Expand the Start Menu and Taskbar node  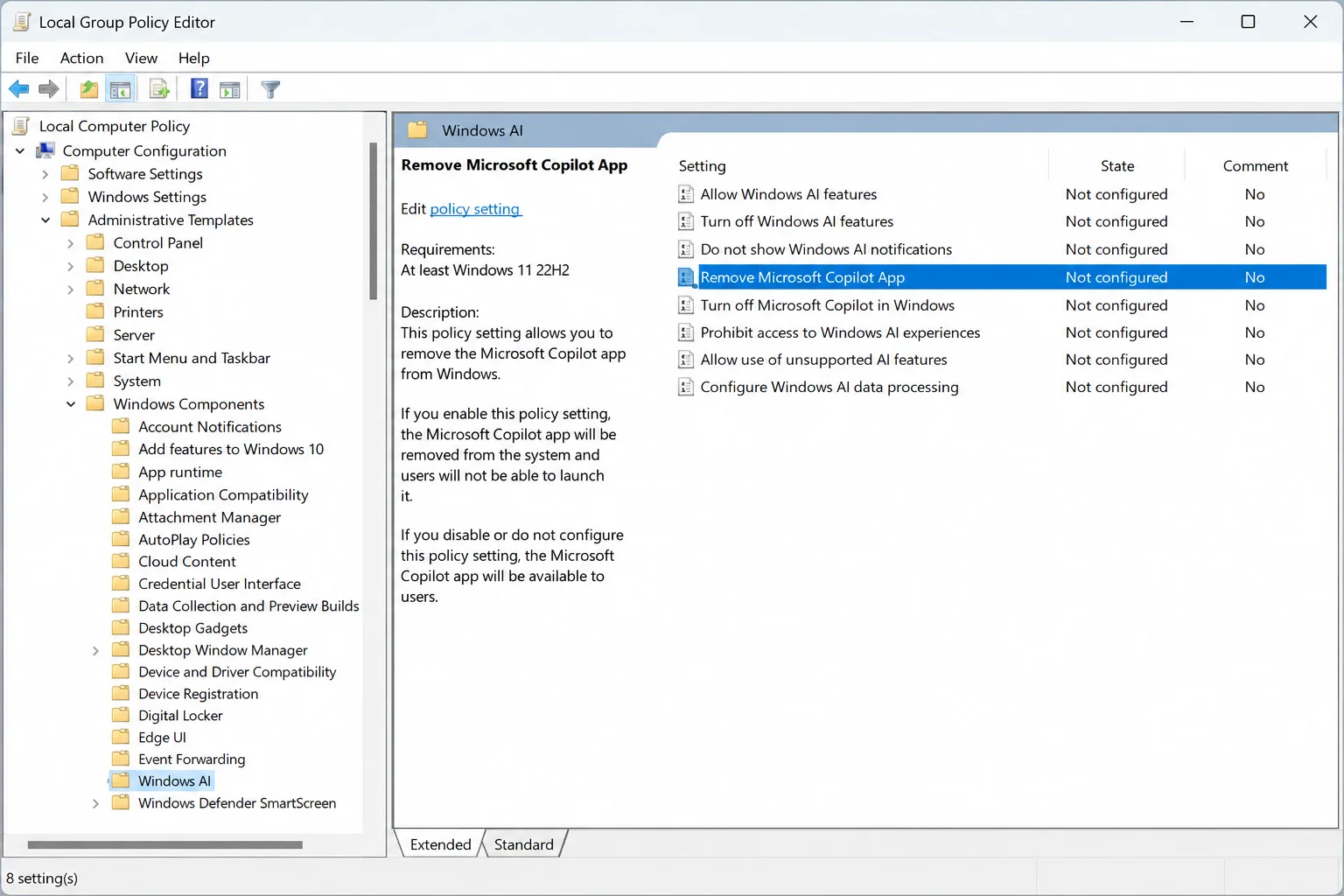(70, 358)
